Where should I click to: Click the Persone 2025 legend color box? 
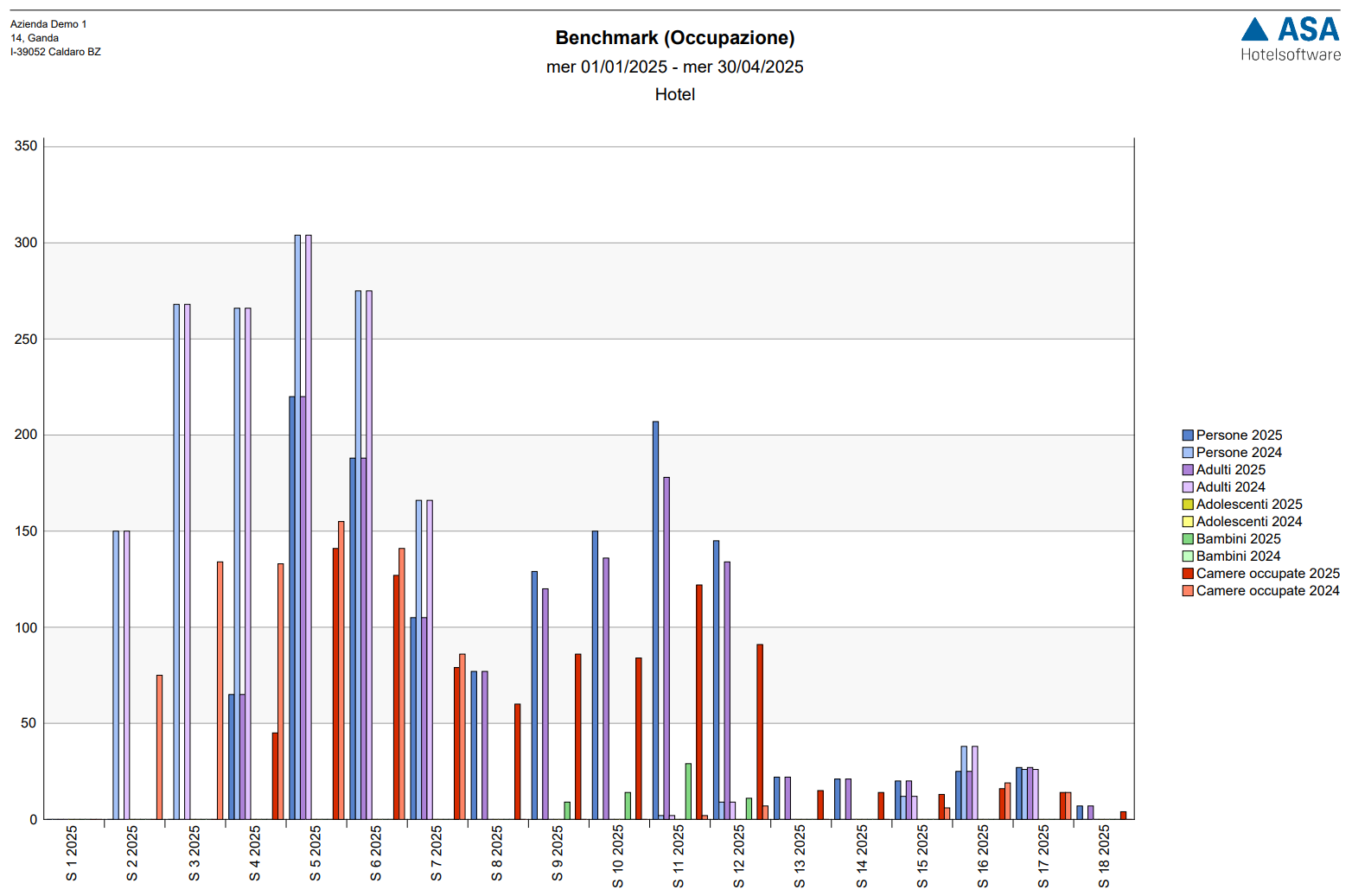click(1188, 435)
